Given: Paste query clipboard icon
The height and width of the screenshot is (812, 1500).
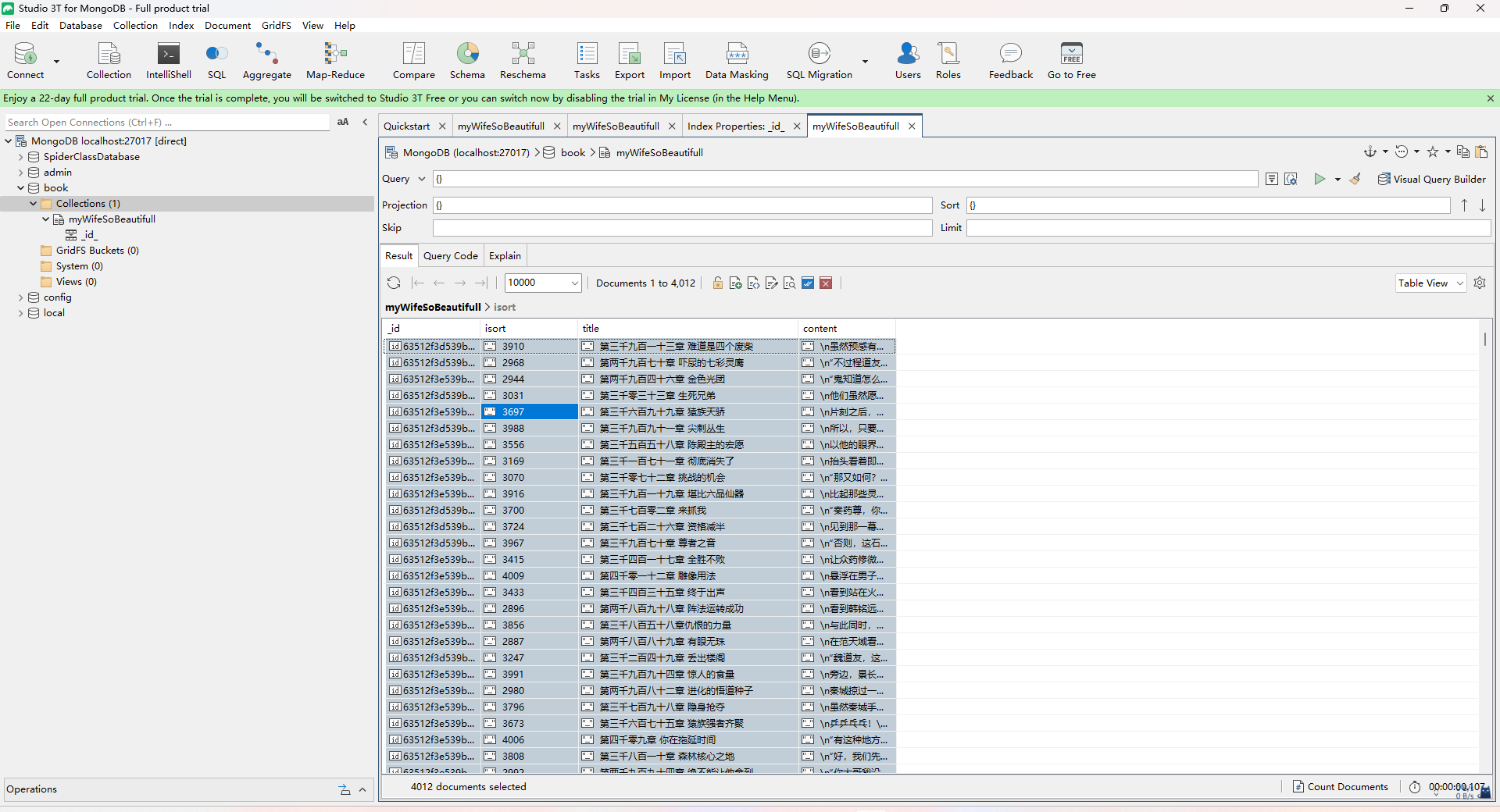Looking at the screenshot, I should coord(1481,151).
